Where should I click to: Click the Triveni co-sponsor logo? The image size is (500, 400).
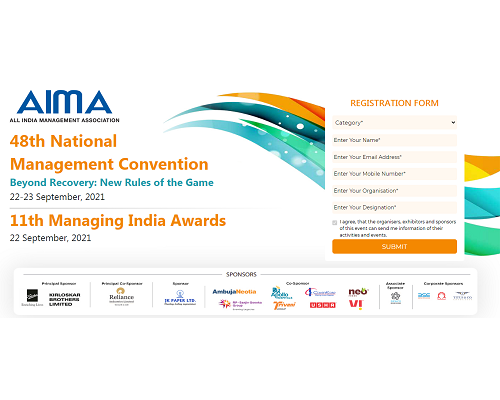[x=284, y=305]
